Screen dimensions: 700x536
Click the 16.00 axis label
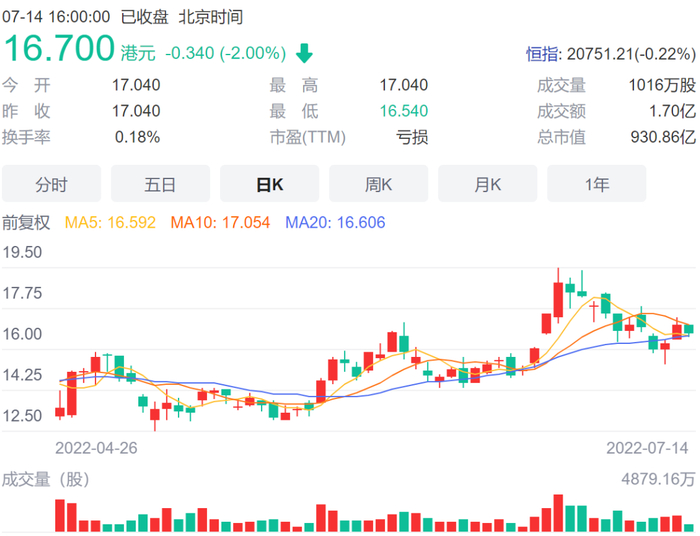pyautogui.click(x=22, y=334)
